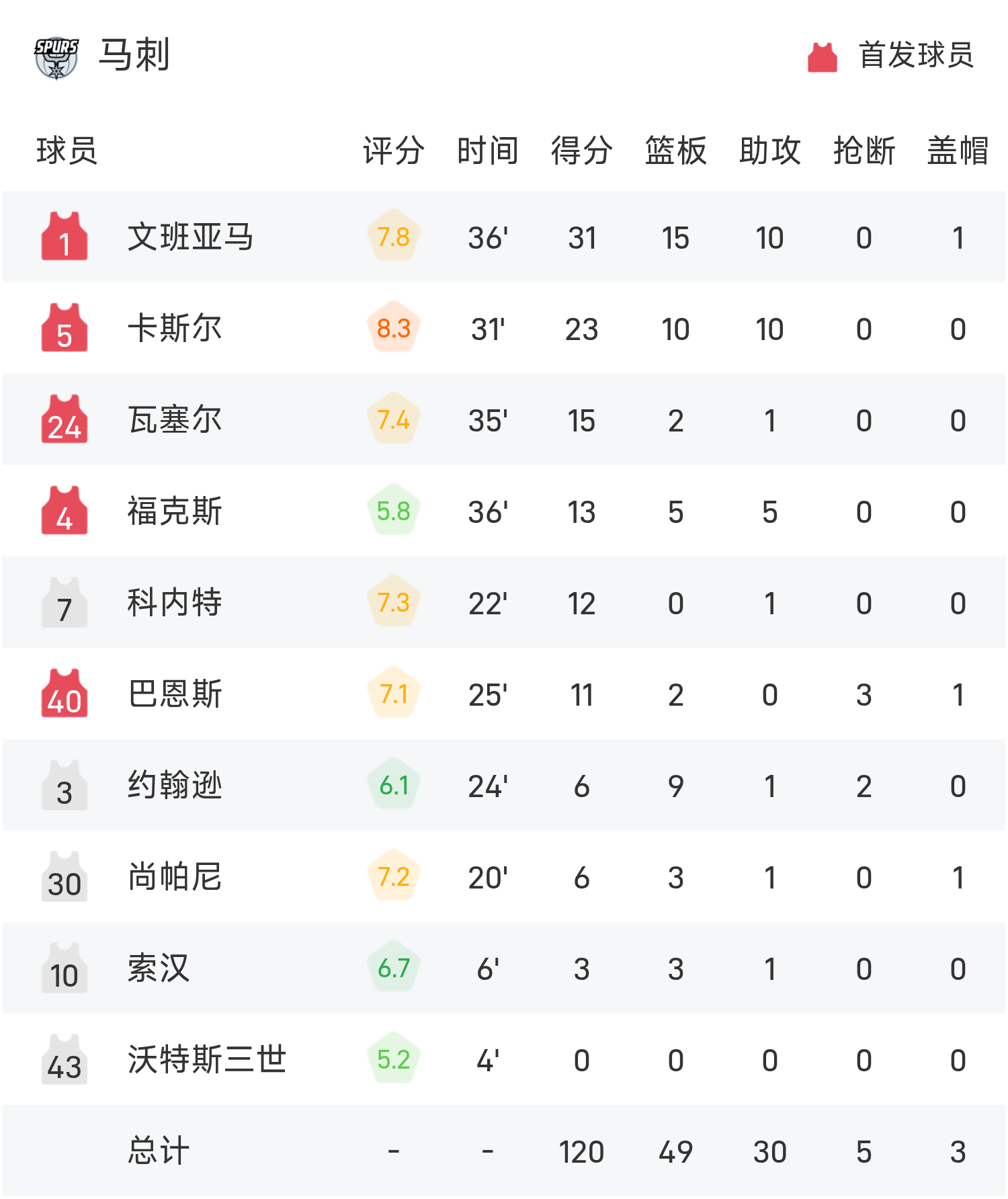The height and width of the screenshot is (1199, 1008).
Task: Click the 评分 column header
Action: (394, 151)
